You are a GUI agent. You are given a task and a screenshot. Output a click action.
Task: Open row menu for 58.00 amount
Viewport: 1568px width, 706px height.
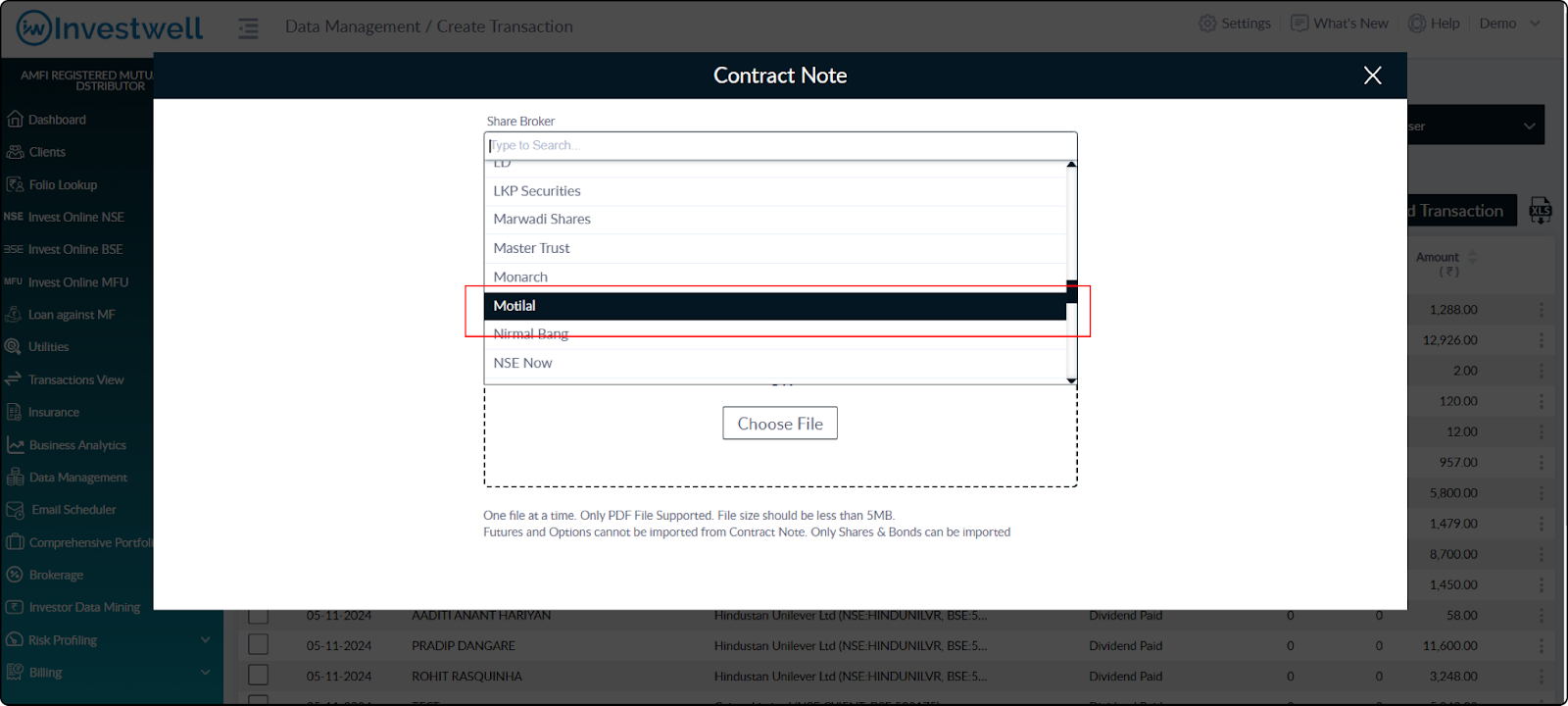1541,615
